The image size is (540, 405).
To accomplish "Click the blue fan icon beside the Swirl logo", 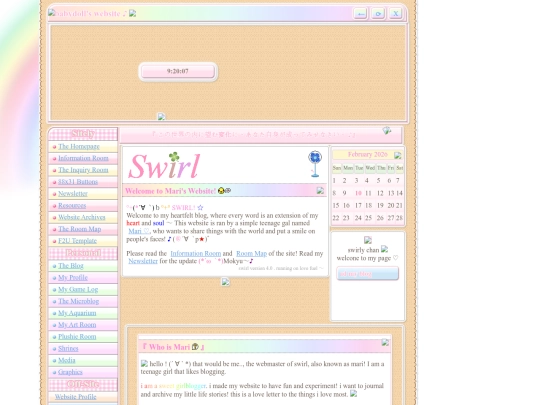I will (x=315, y=164).
